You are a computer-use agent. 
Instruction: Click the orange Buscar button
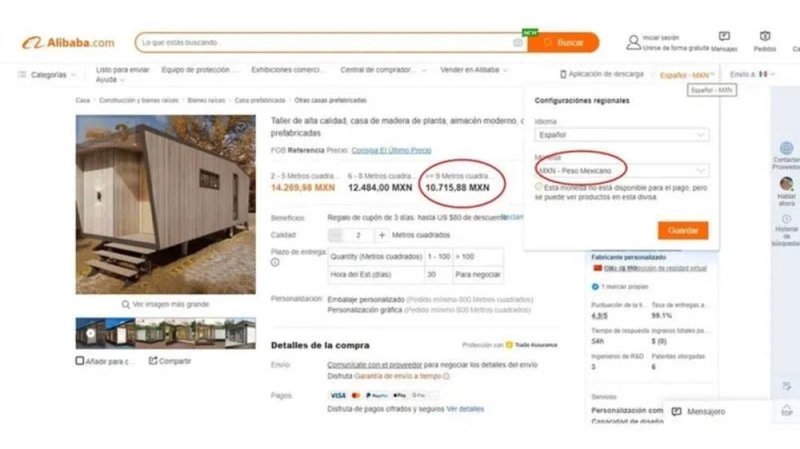tap(563, 43)
